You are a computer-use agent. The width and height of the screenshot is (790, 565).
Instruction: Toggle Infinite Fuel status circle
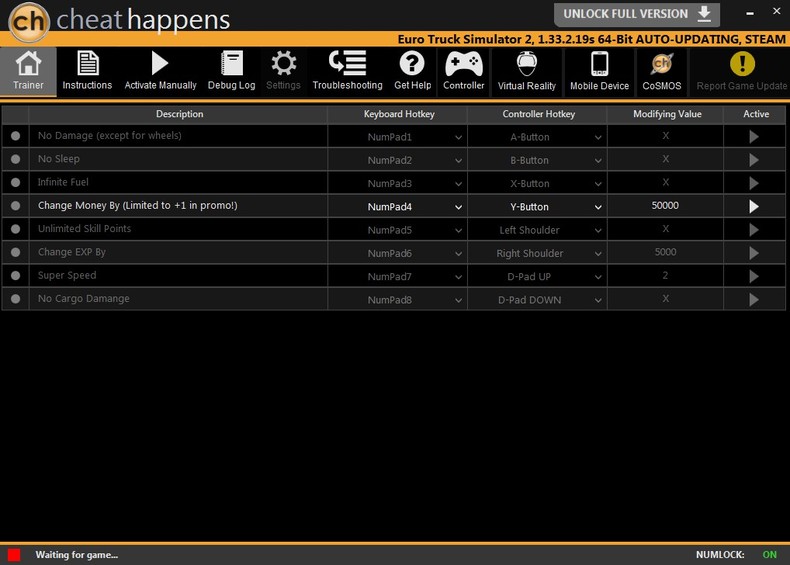point(16,182)
